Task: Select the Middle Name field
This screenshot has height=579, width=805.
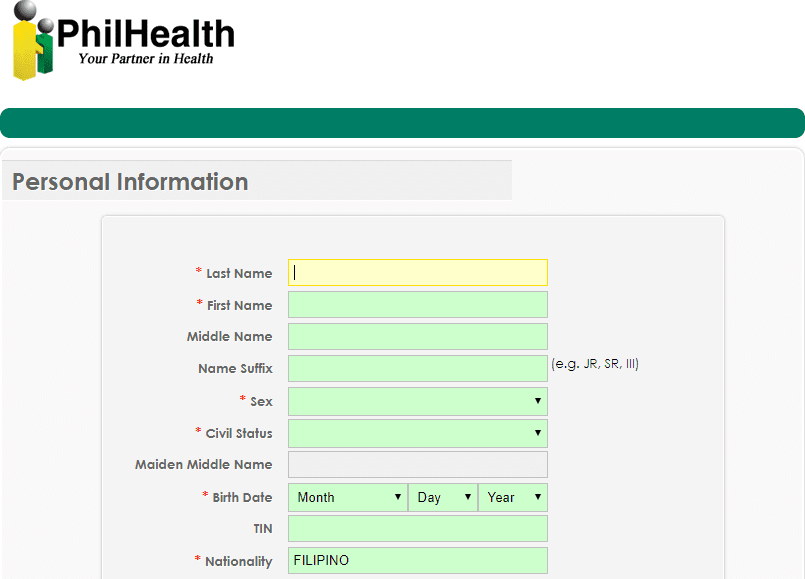Action: coord(417,336)
